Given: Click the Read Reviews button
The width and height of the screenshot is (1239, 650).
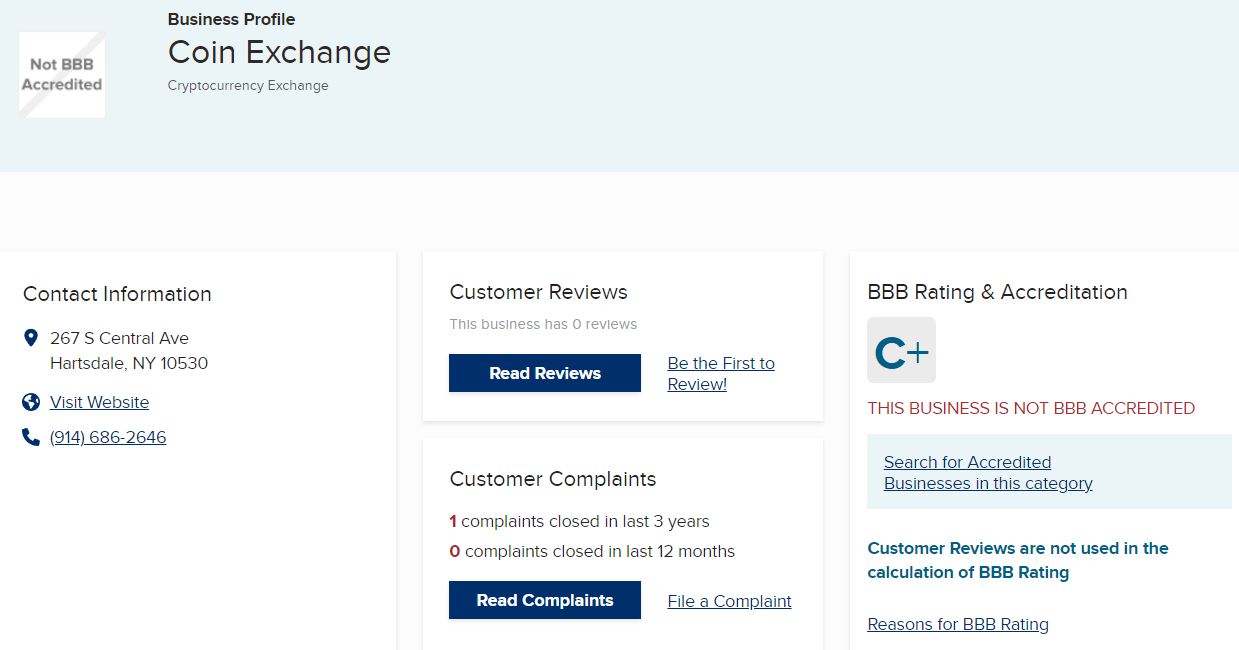Looking at the screenshot, I should tap(545, 373).
